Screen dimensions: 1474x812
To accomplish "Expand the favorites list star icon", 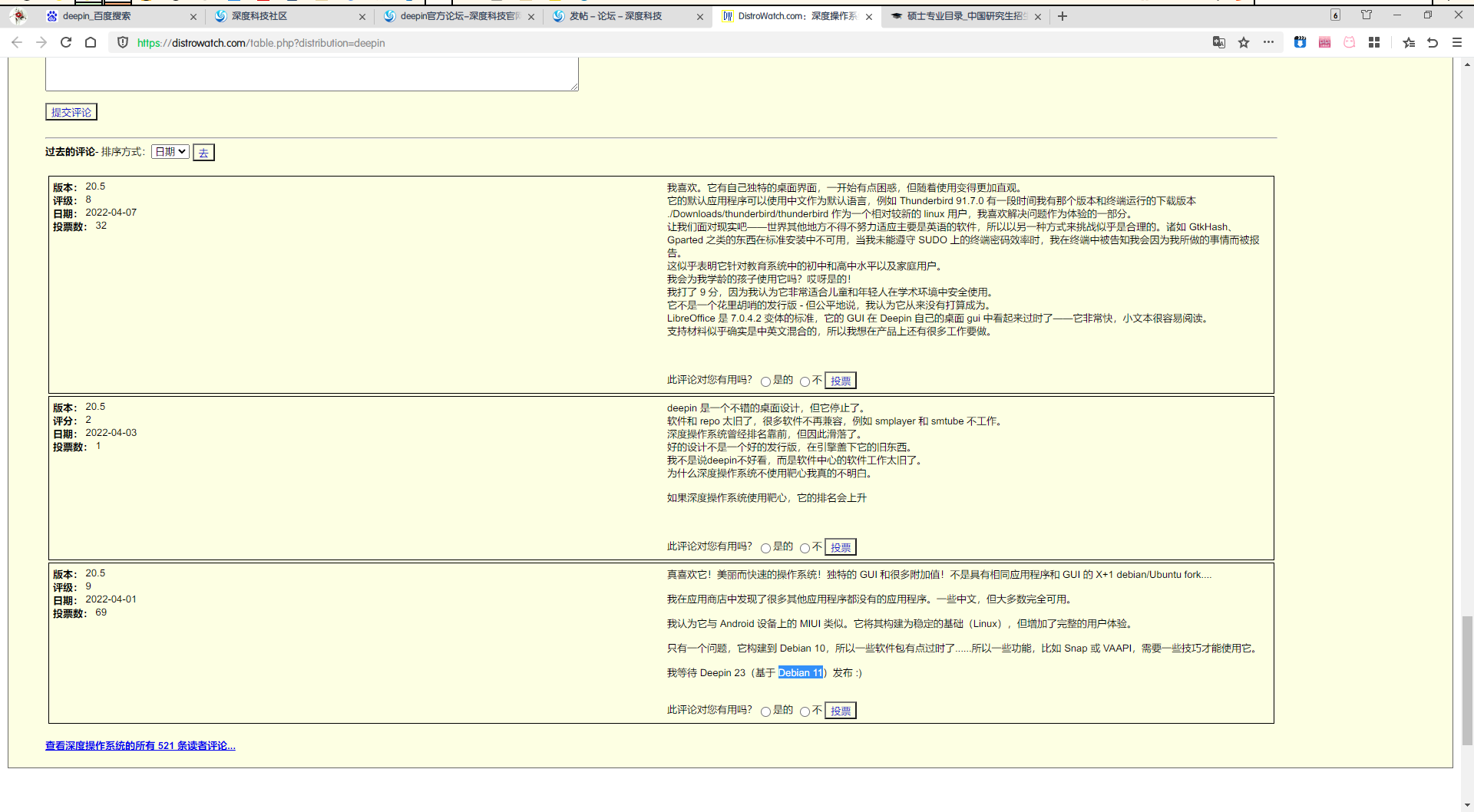I will point(1409,43).
